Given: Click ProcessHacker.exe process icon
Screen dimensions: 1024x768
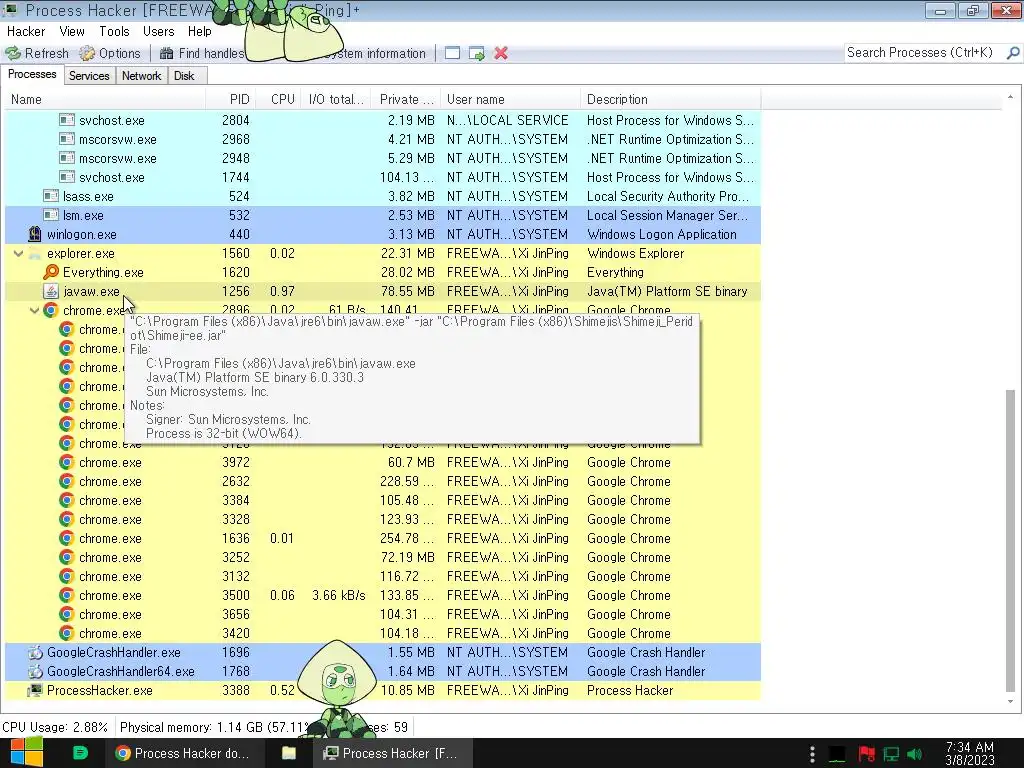Looking at the screenshot, I should tap(35, 690).
